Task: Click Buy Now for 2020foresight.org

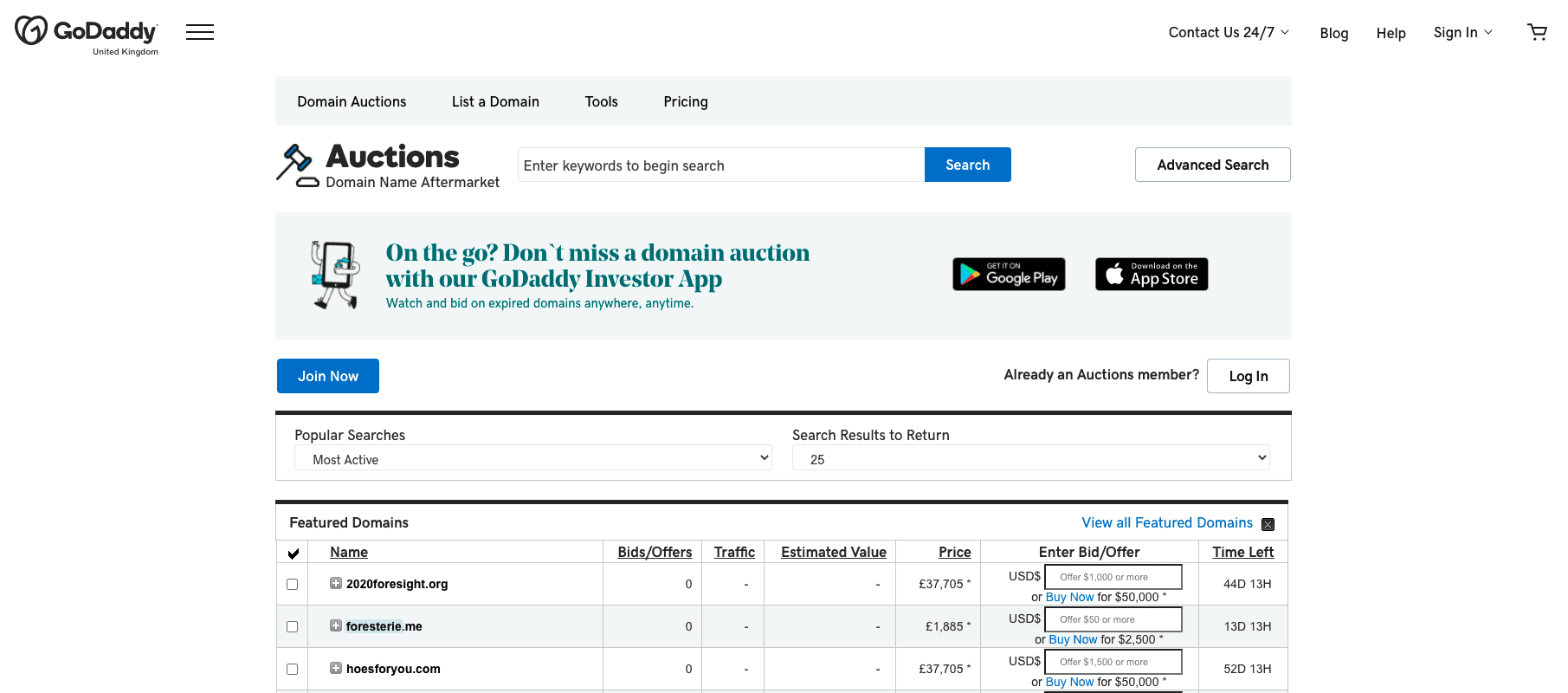Action: click(x=1069, y=597)
